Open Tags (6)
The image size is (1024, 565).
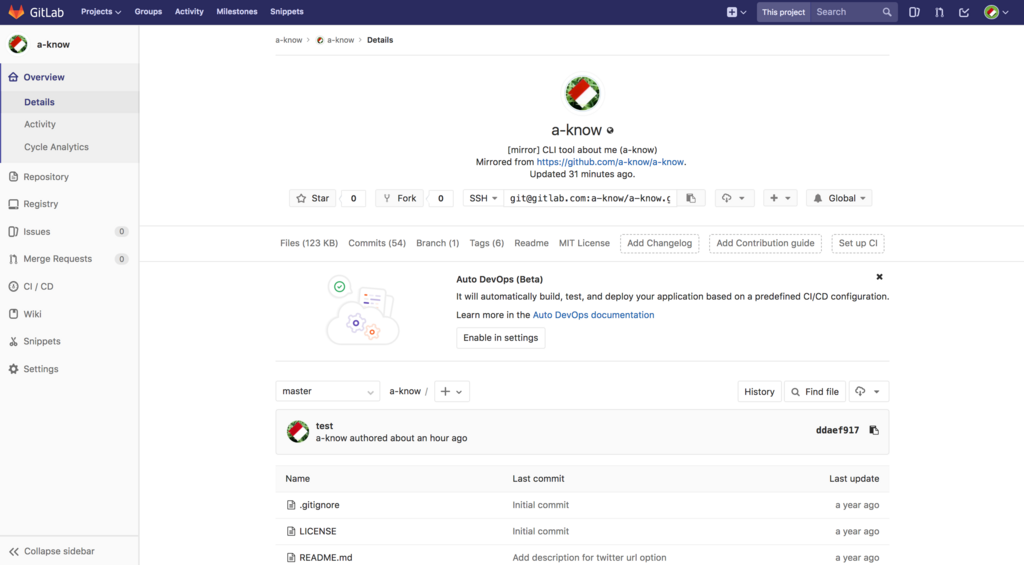tap(487, 243)
